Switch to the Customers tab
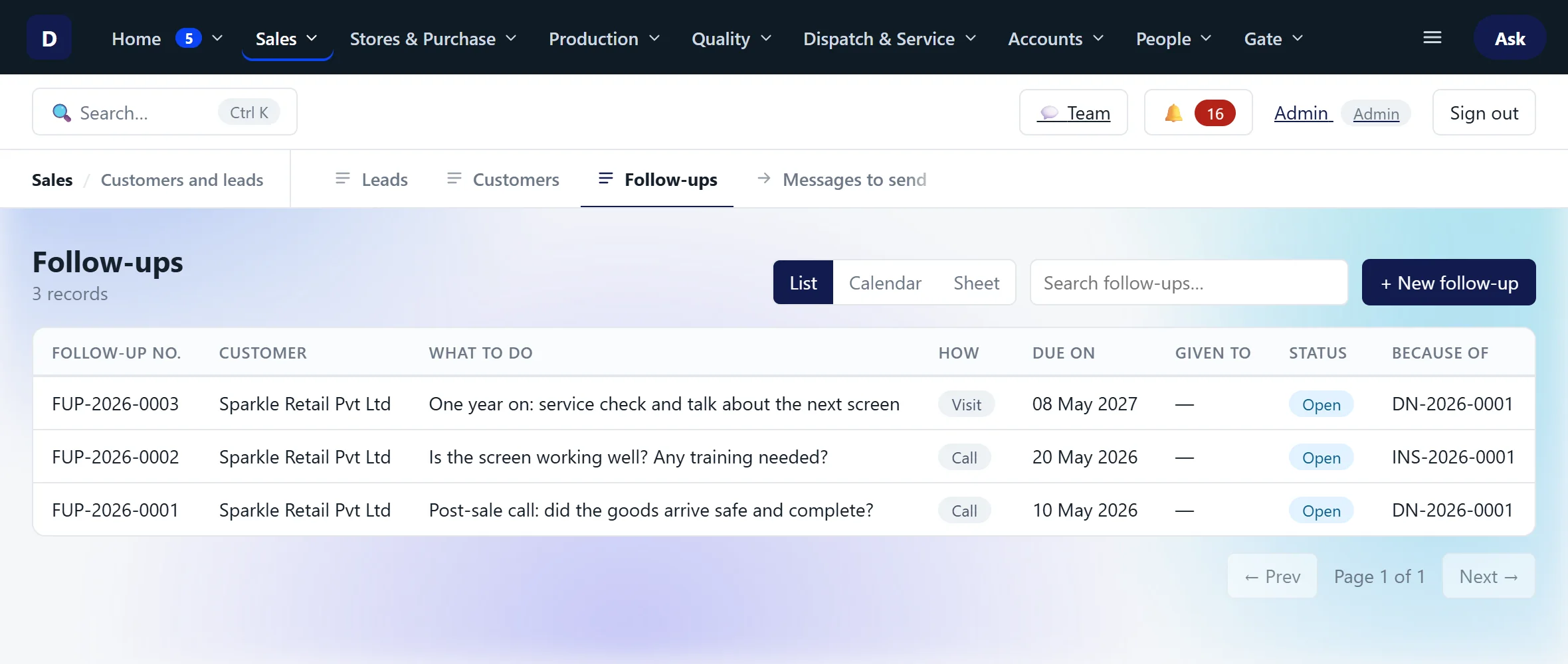 503,179
